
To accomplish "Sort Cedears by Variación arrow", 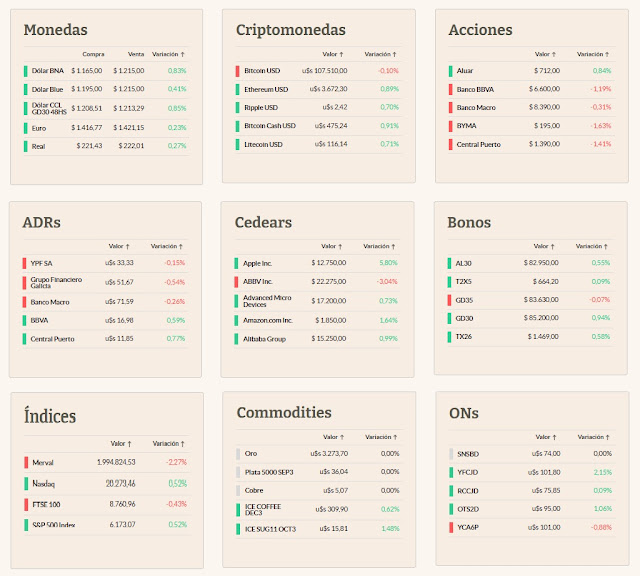I will [x=393, y=247].
